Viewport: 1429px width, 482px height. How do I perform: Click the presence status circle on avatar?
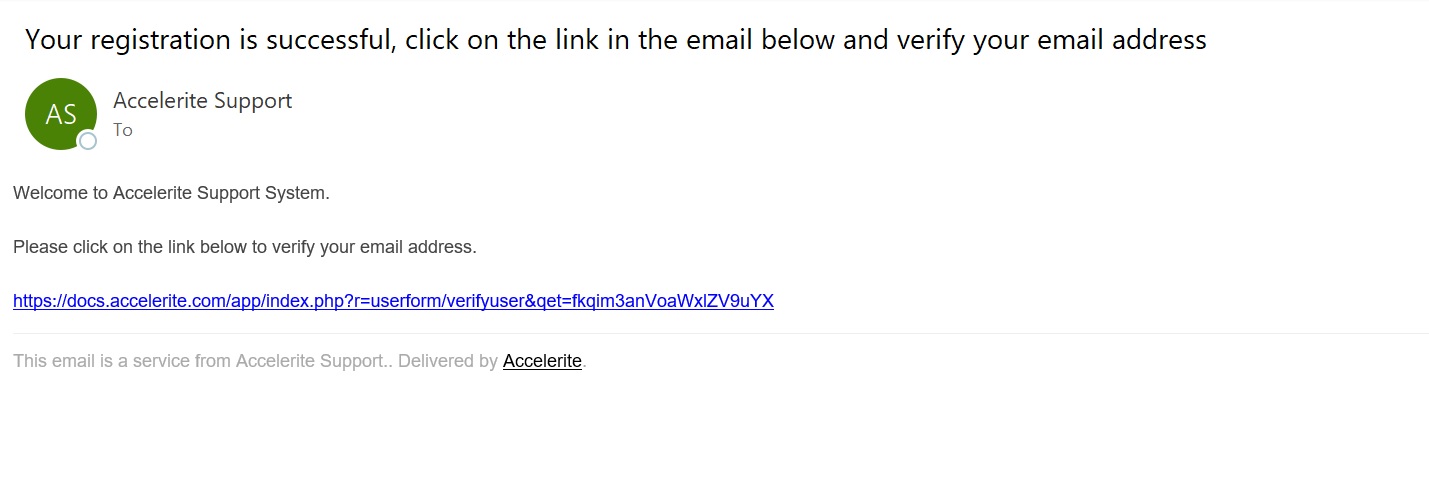(x=88, y=141)
